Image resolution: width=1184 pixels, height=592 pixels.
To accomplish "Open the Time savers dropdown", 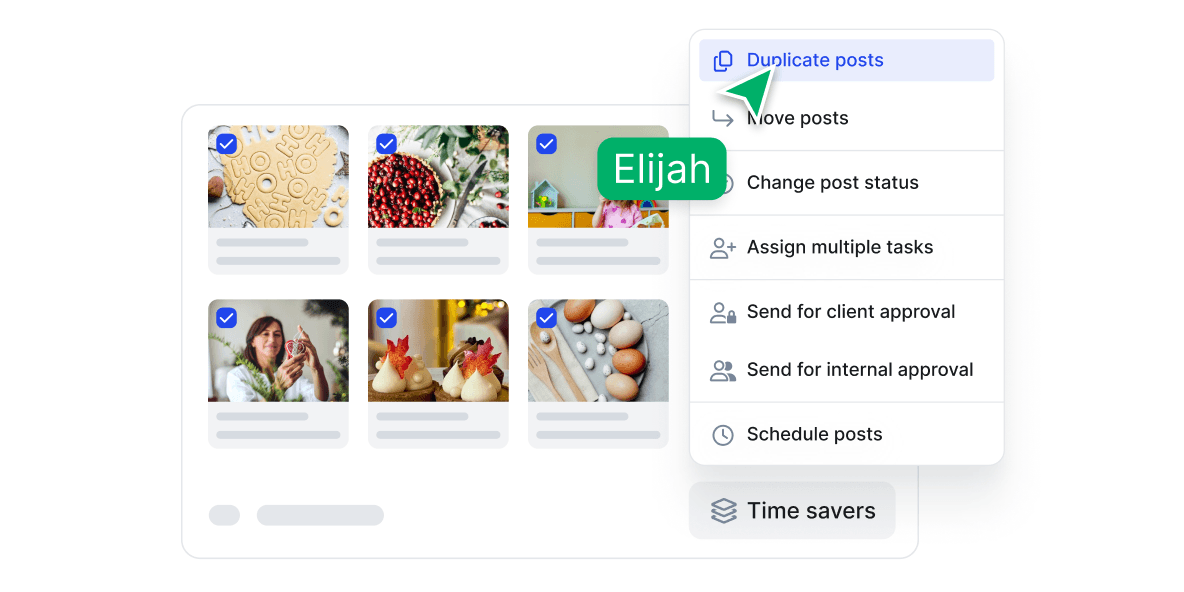I will tap(792, 511).
